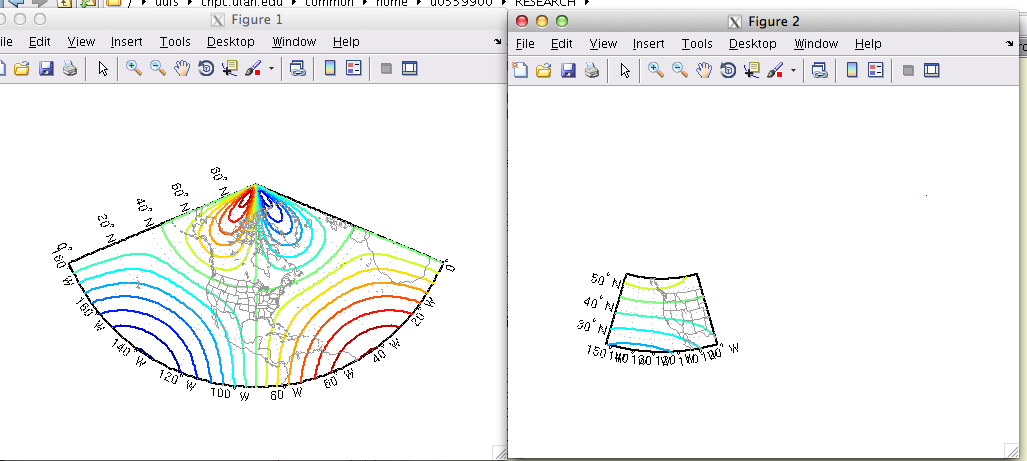Save figure icon in Figure 1 toolbar
Image resolution: width=1027 pixels, height=461 pixels.
46,68
